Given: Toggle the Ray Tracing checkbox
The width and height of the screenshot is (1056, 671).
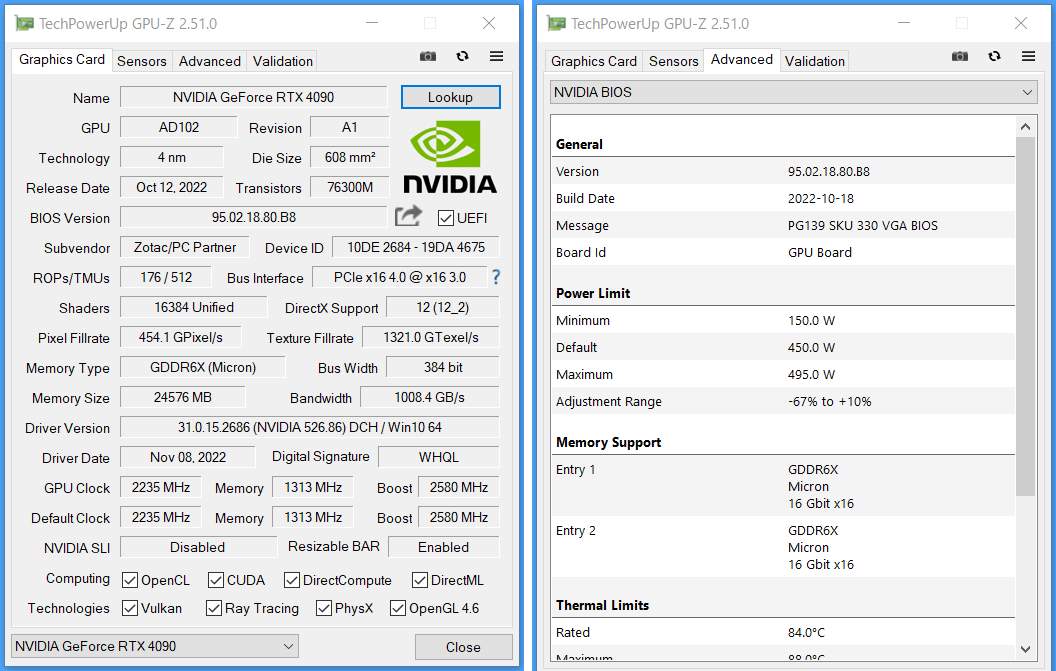Looking at the screenshot, I should tap(213, 608).
